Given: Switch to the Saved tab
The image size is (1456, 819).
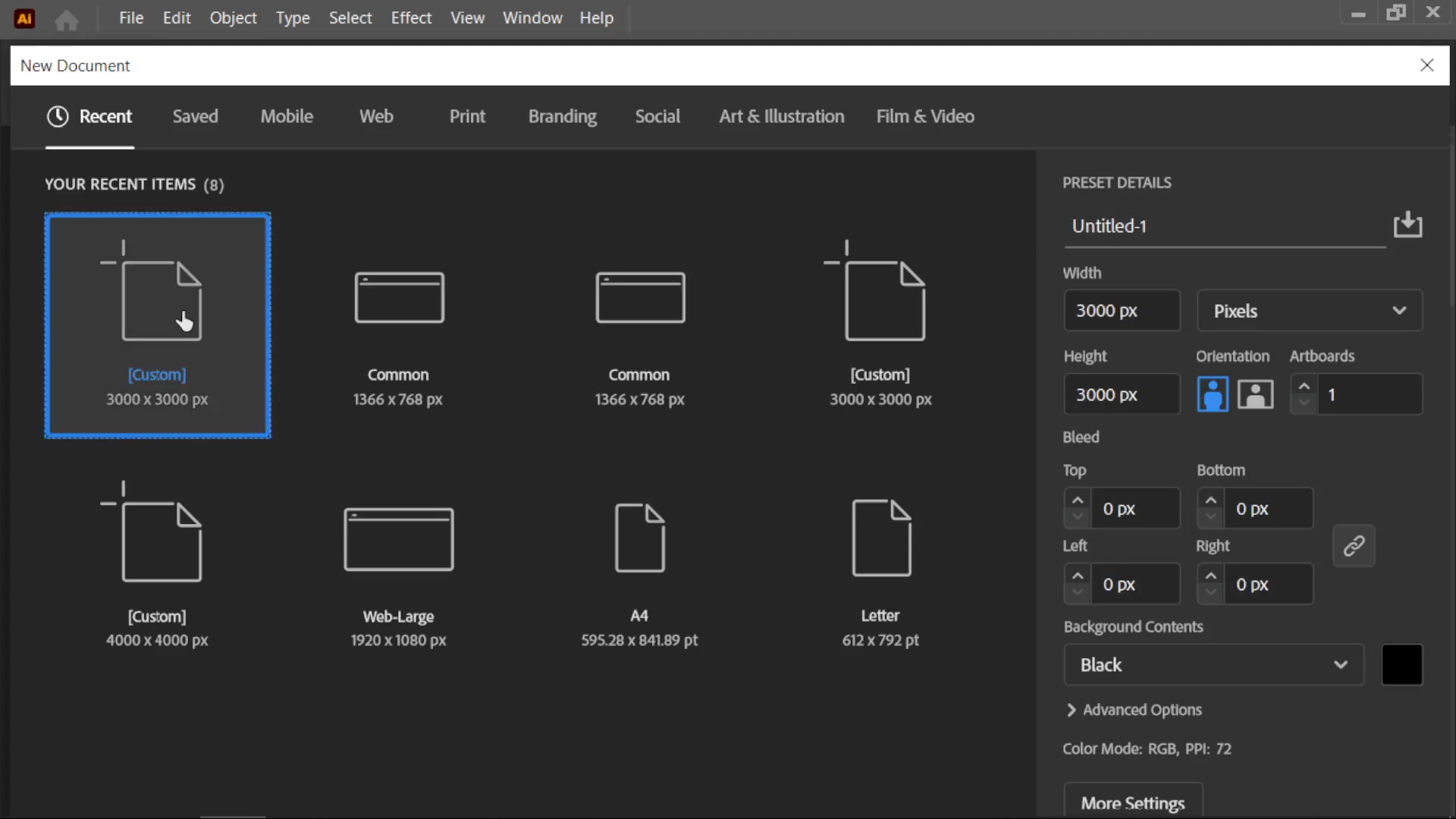Looking at the screenshot, I should (x=195, y=116).
